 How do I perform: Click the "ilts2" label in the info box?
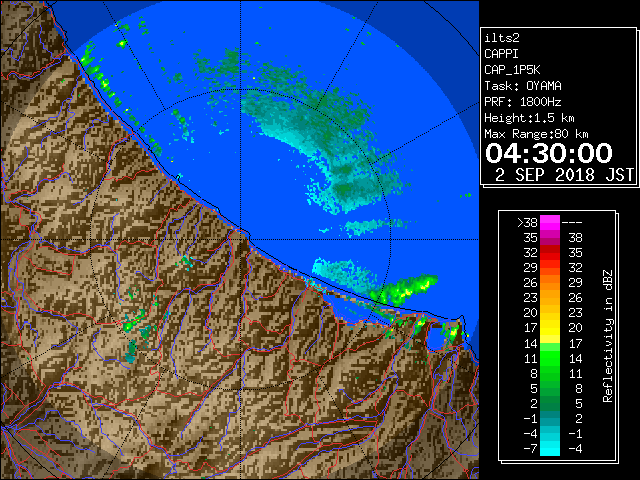point(502,38)
